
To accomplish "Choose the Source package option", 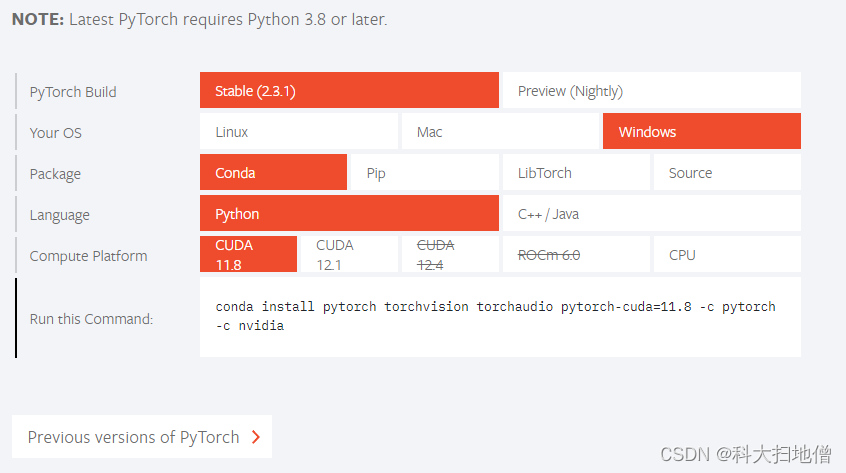I will point(727,172).
